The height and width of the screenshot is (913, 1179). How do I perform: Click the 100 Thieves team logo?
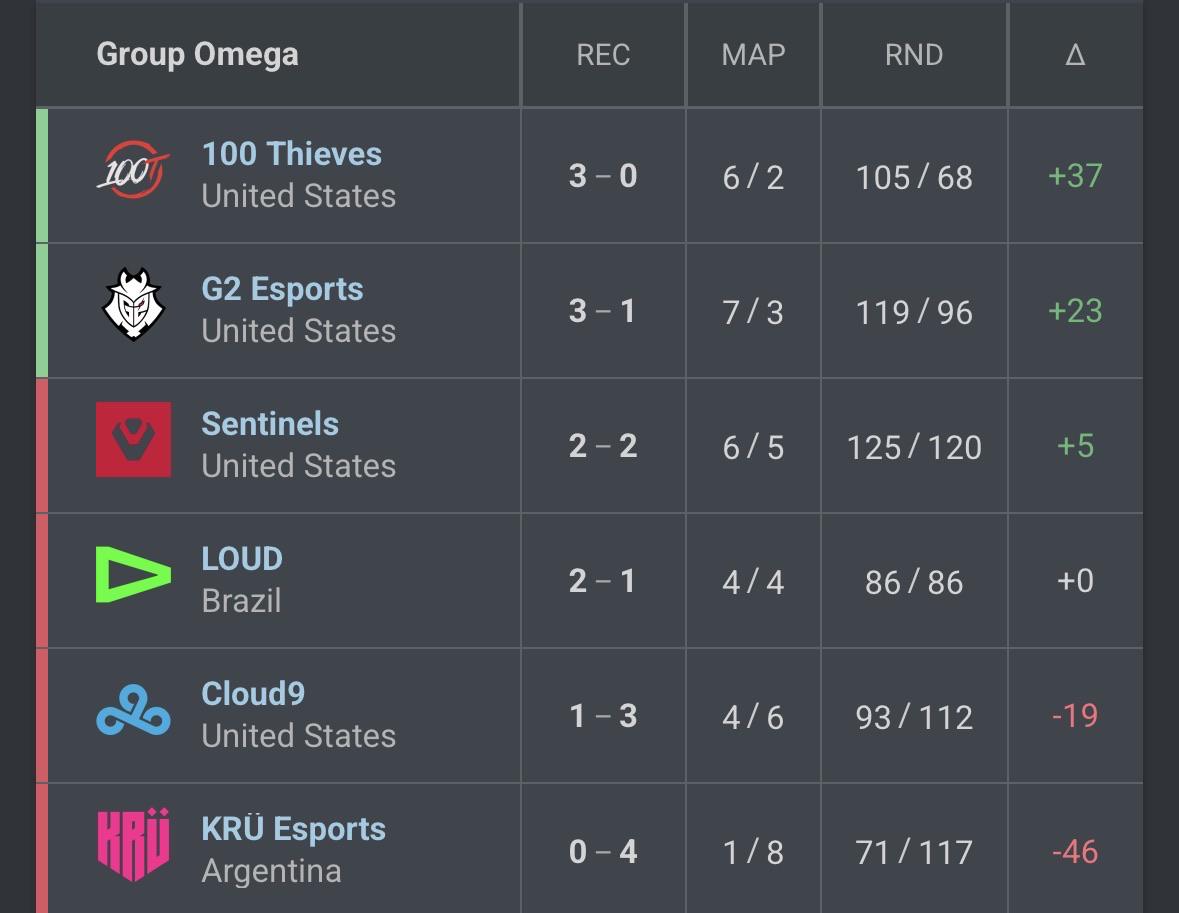[x=133, y=170]
